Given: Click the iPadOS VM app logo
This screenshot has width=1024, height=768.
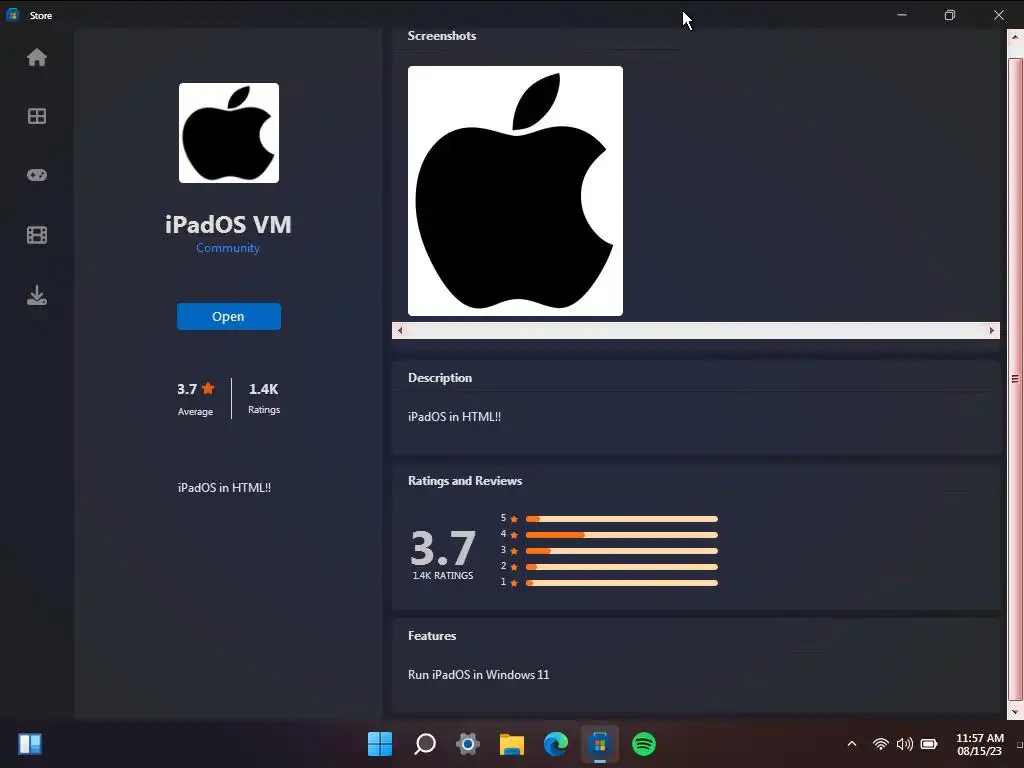Looking at the screenshot, I should pos(229,133).
